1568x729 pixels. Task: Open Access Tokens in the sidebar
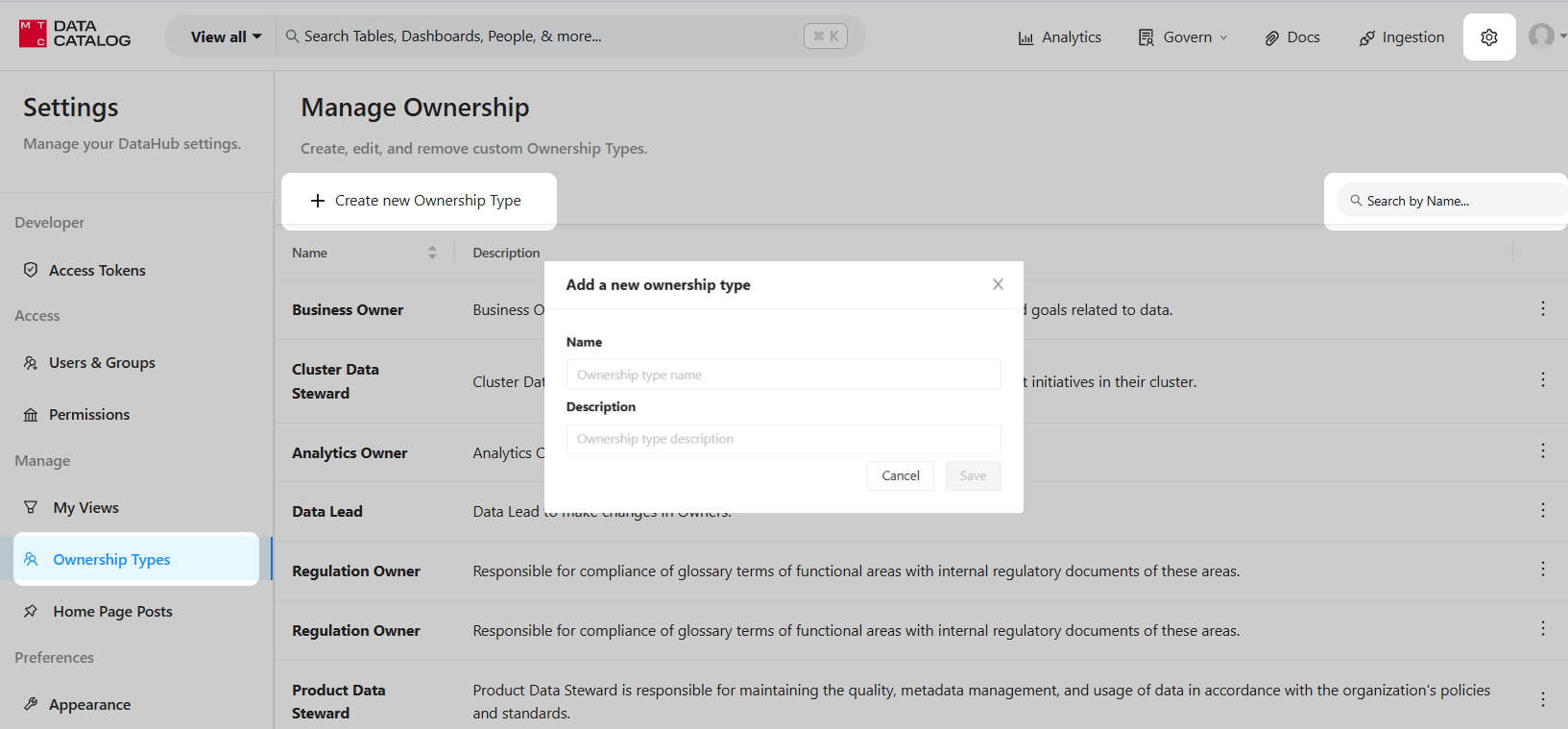click(x=97, y=271)
